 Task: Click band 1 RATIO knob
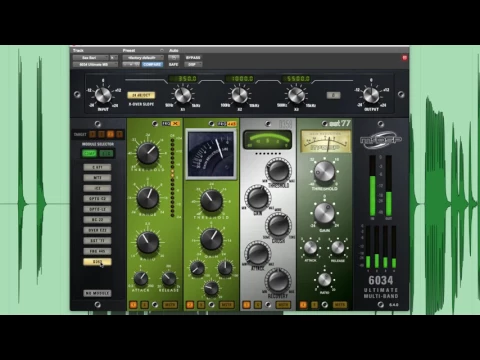tap(148, 242)
